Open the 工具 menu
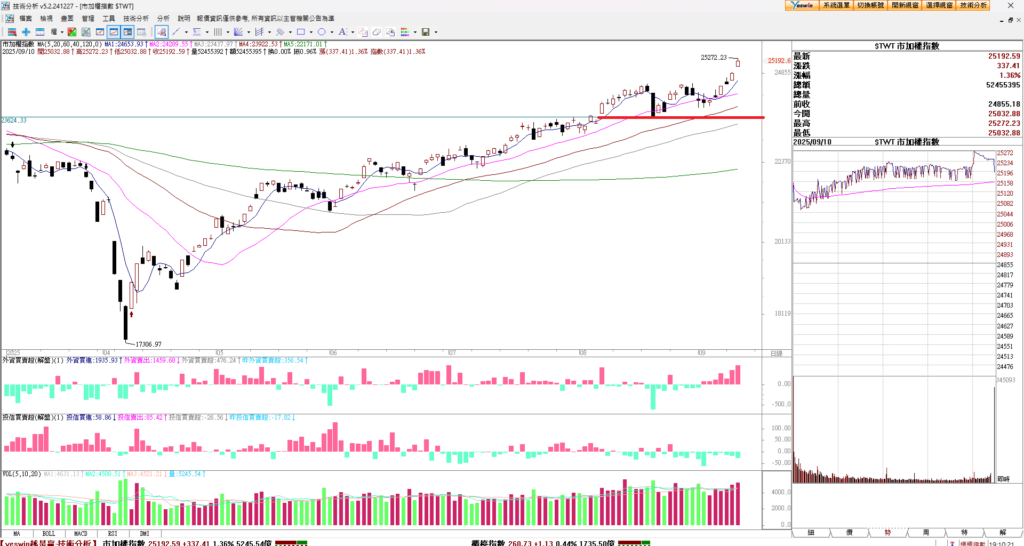 (109, 18)
